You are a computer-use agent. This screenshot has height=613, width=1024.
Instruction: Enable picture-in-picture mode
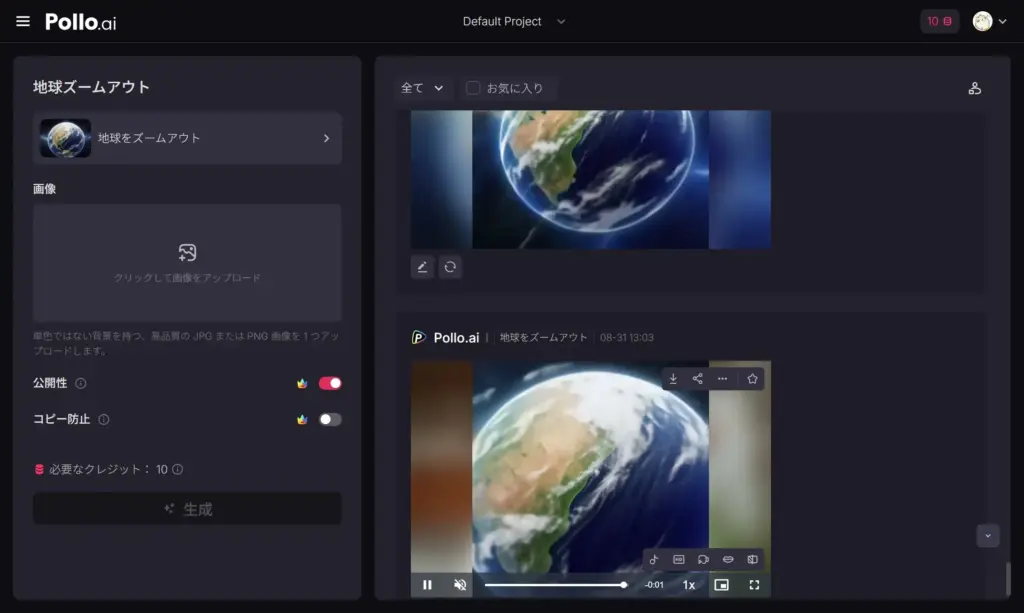[x=722, y=585]
